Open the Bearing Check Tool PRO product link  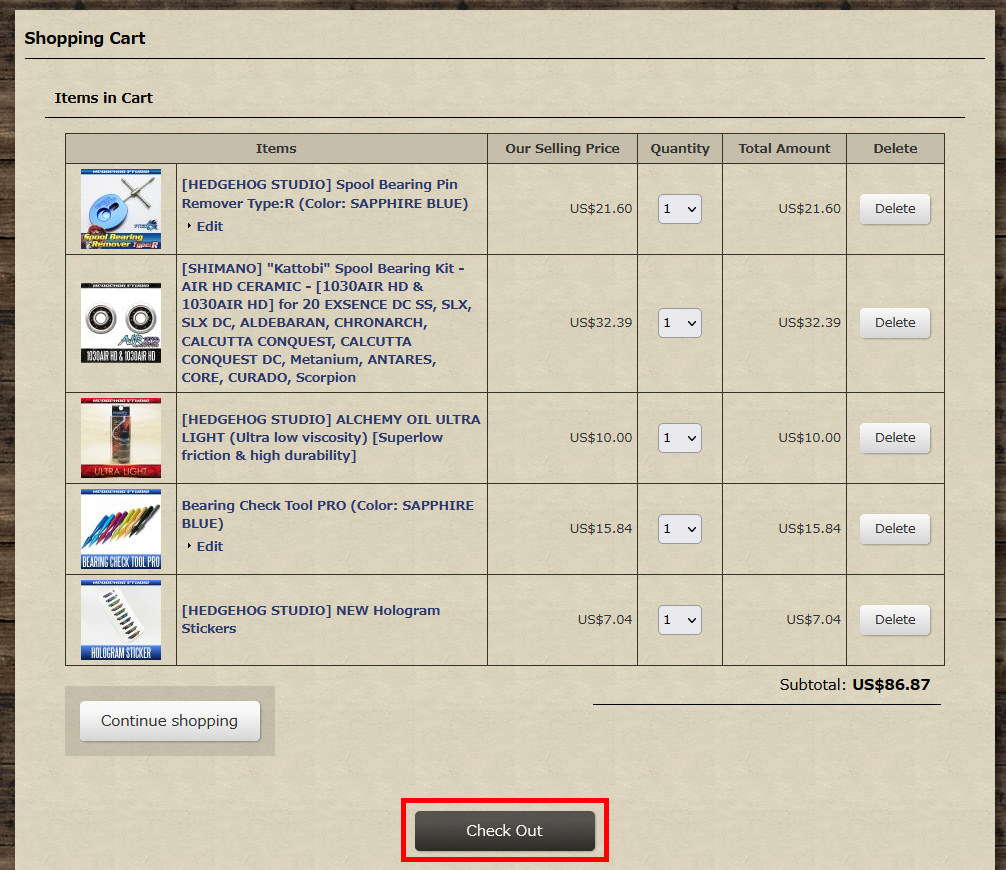tap(328, 515)
